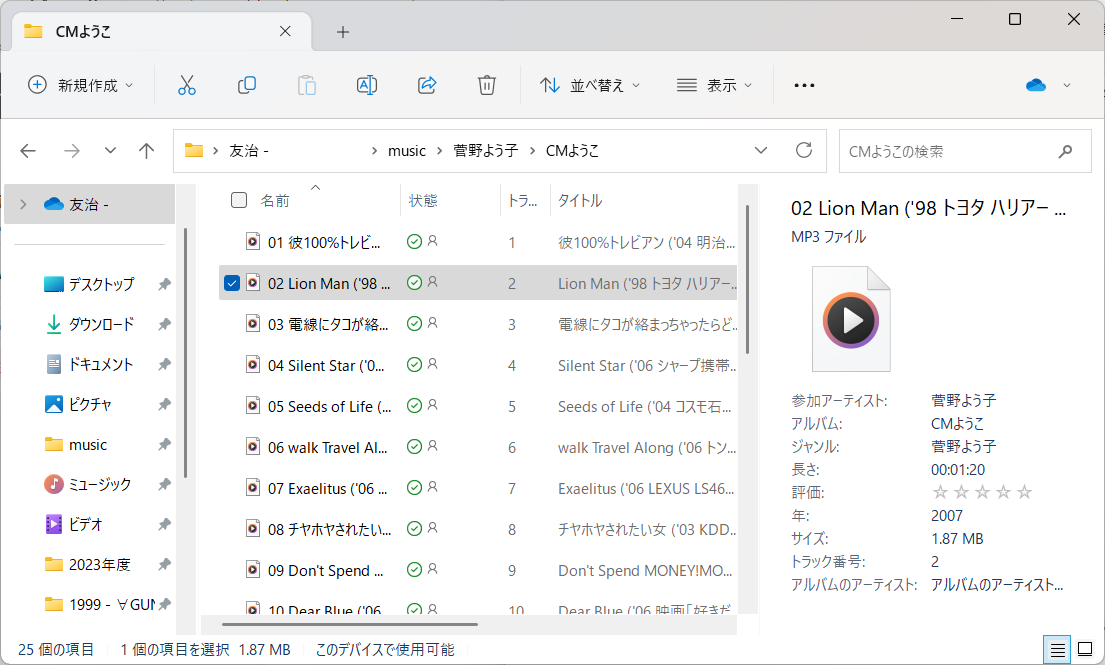
Task: Uncheck the 02 Lion Man file checkbox
Action: [232, 283]
